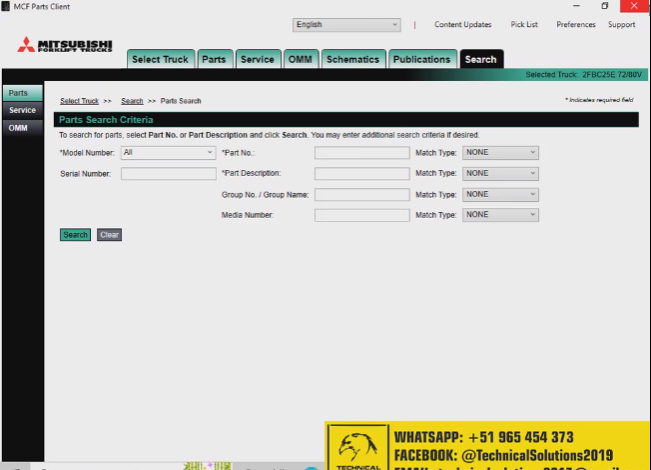Open Match Type dropdown for Part No.

point(500,153)
